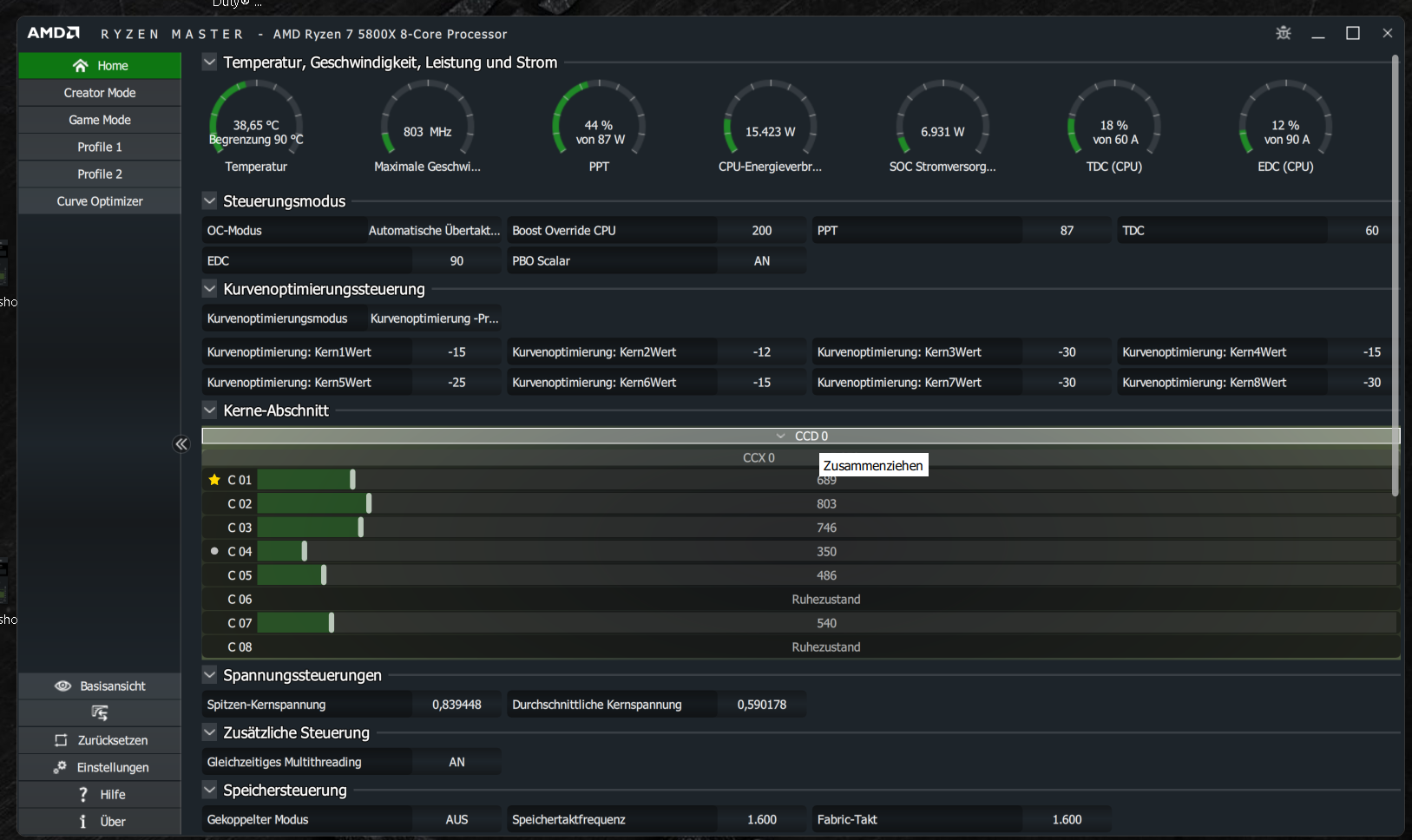Collapse the CCD 0 header chevron

781,436
